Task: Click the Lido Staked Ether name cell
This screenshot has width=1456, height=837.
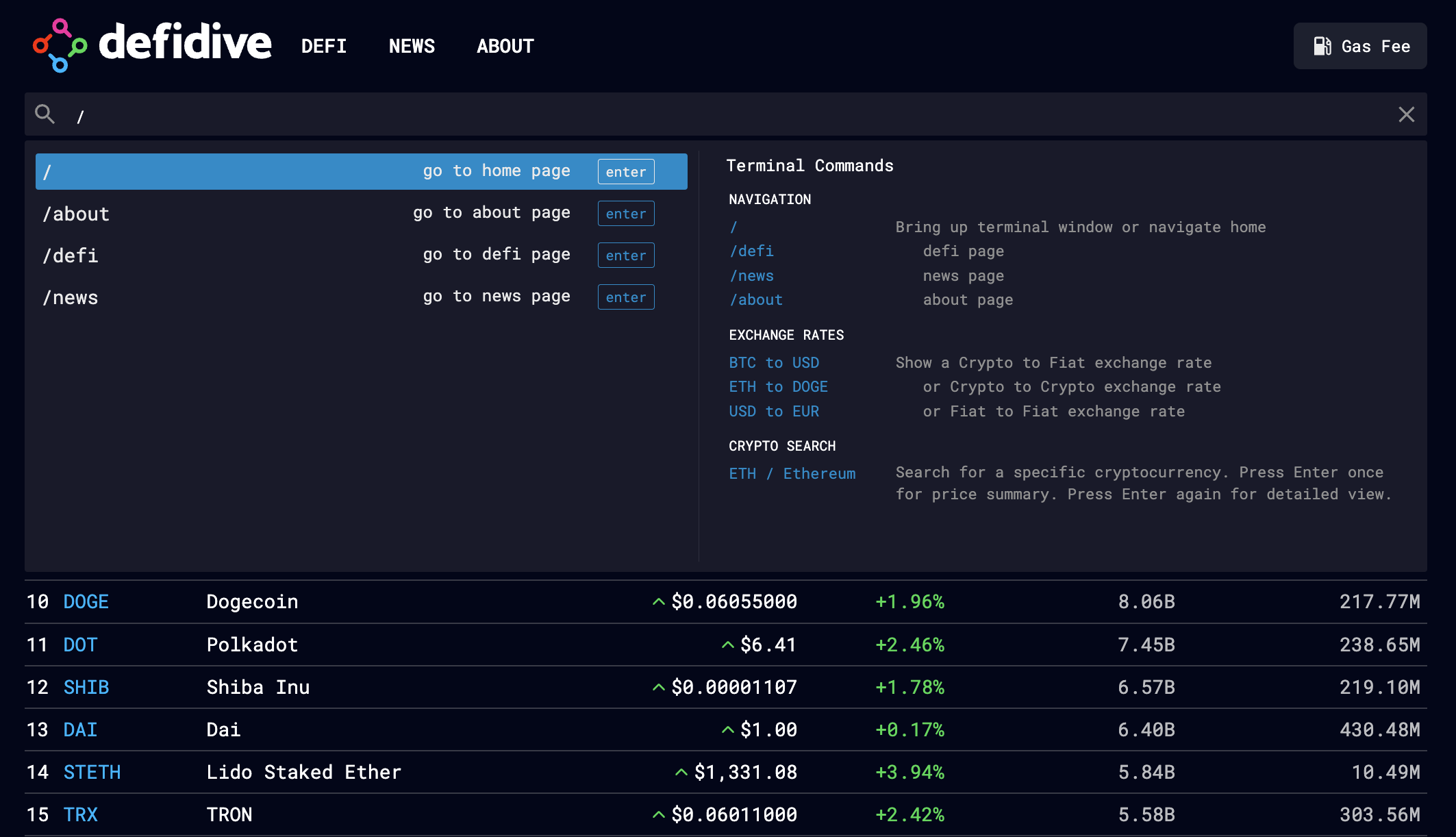Action: [x=304, y=772]
